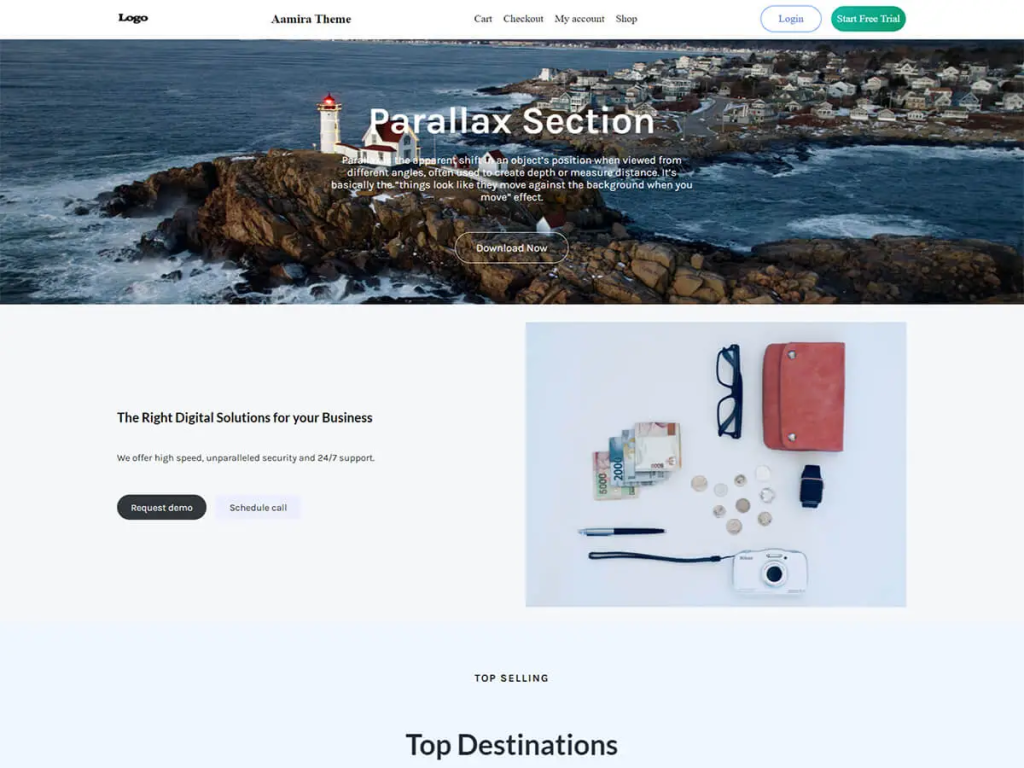The image size is (1024, 768).
Task: Open My account from the navigation
Action: click(x=579, y=19)
